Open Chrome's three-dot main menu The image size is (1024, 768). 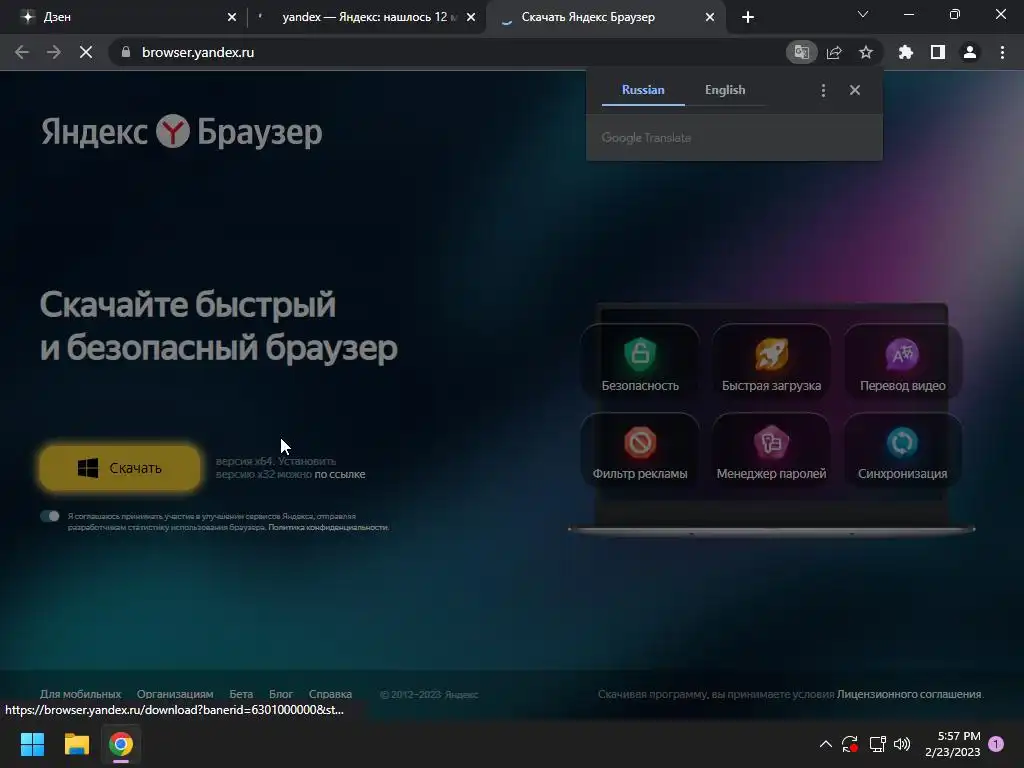[x=1002, y=52]
